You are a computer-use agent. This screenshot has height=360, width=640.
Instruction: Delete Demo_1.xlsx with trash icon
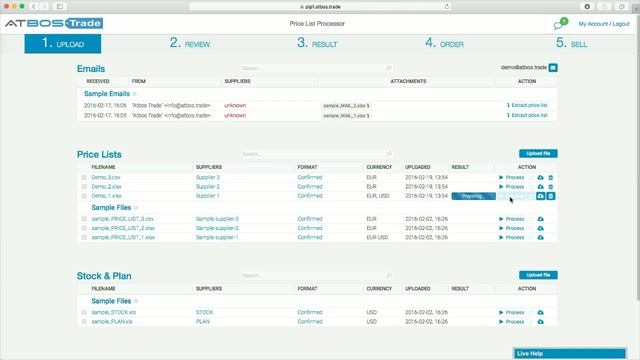[551, 196]
